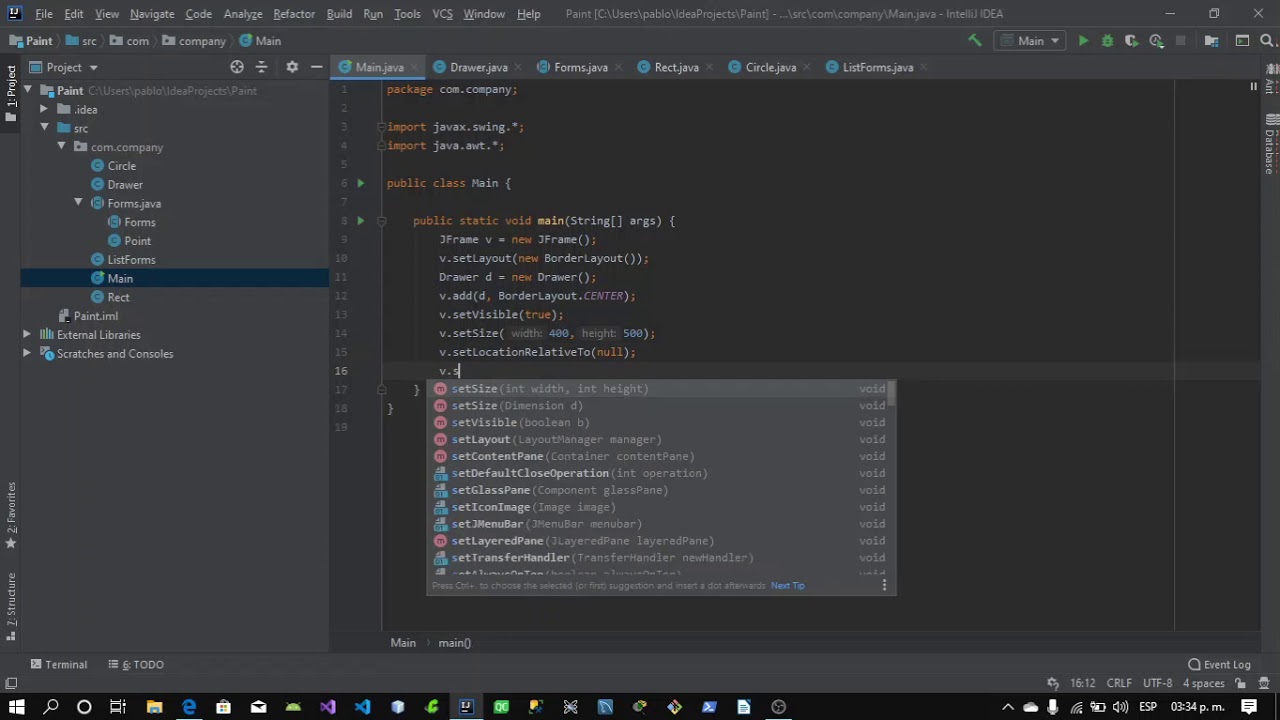Viewport: 1280px width, 720px height.
Task: Open the File menu
Action: tap(44, 14)
